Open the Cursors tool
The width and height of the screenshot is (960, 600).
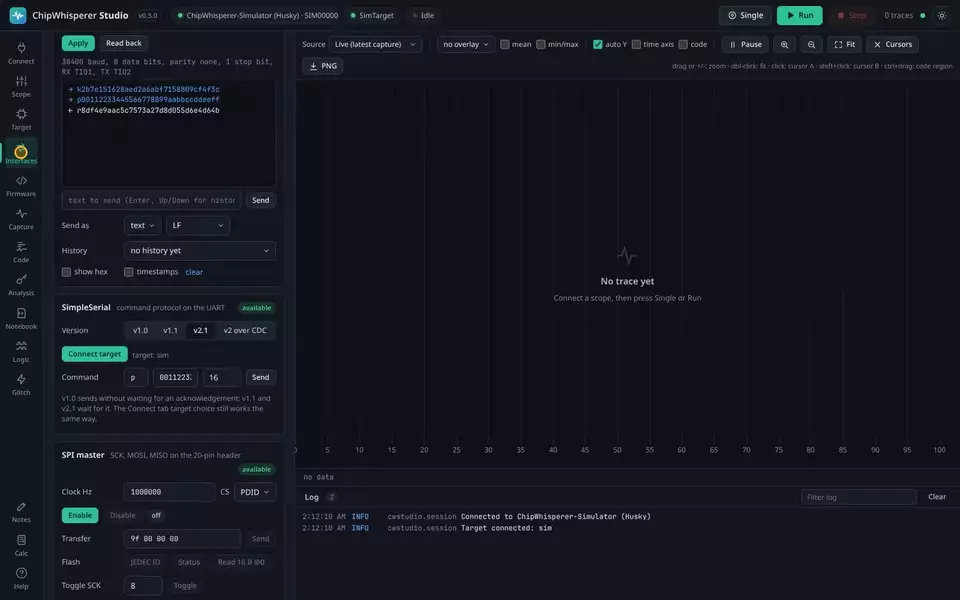[x=892, y=44]
